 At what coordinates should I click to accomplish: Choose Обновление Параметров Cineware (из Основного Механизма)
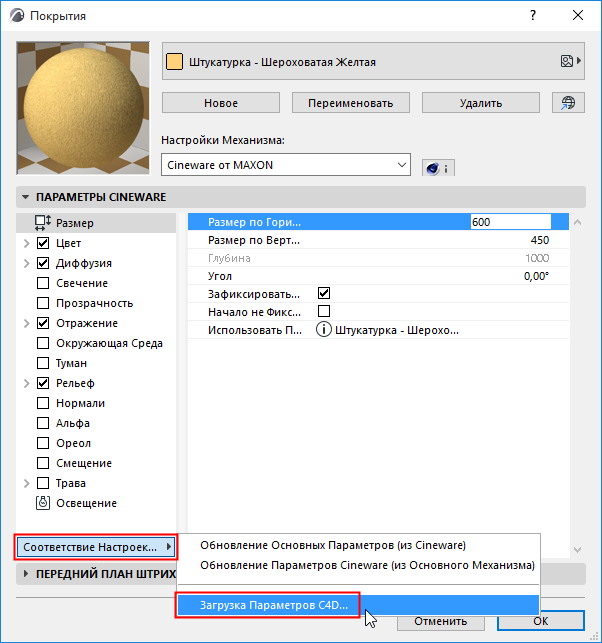(367, 565)
